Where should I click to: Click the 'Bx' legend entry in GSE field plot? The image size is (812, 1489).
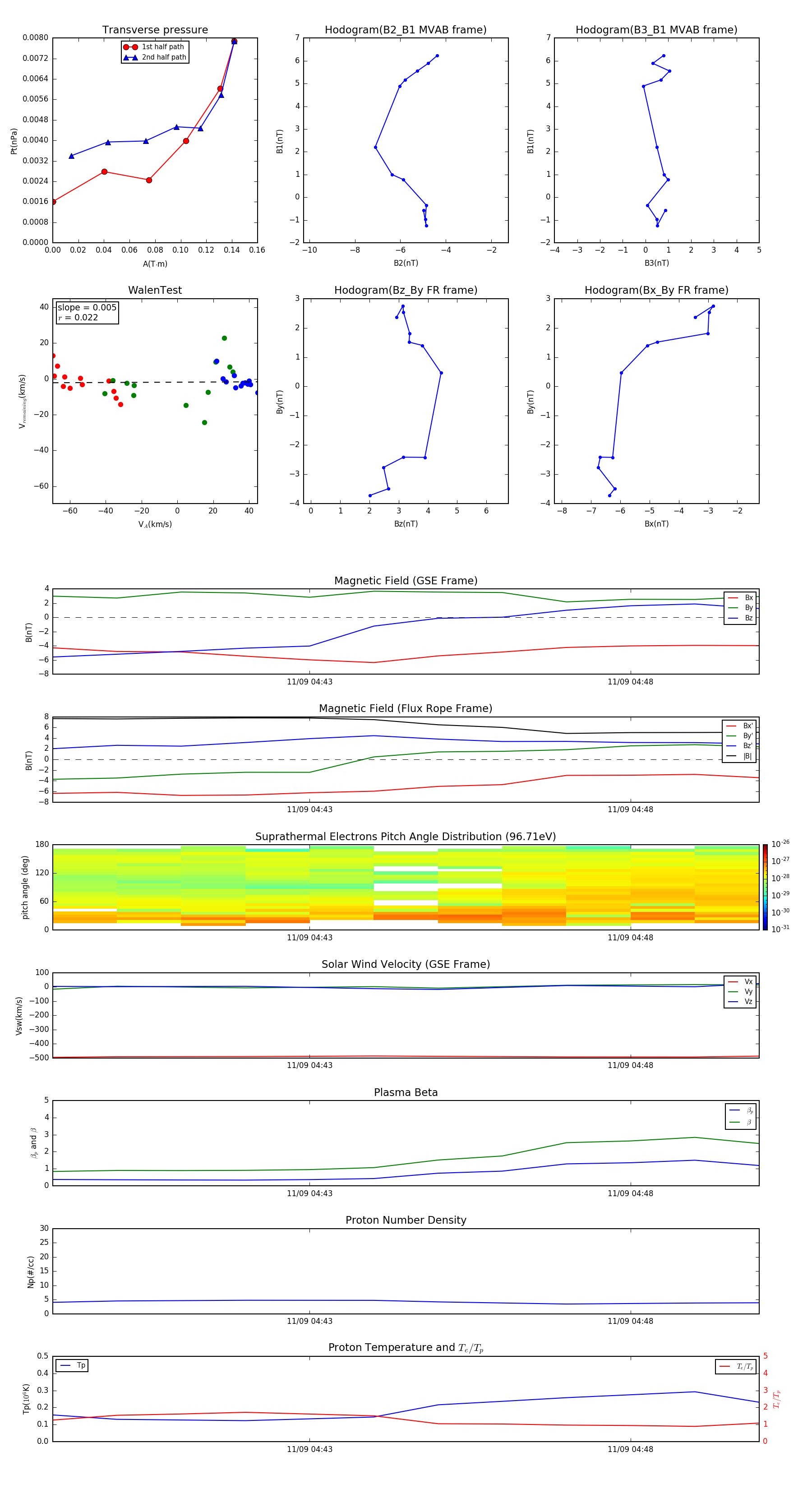[x=740, y=598]
